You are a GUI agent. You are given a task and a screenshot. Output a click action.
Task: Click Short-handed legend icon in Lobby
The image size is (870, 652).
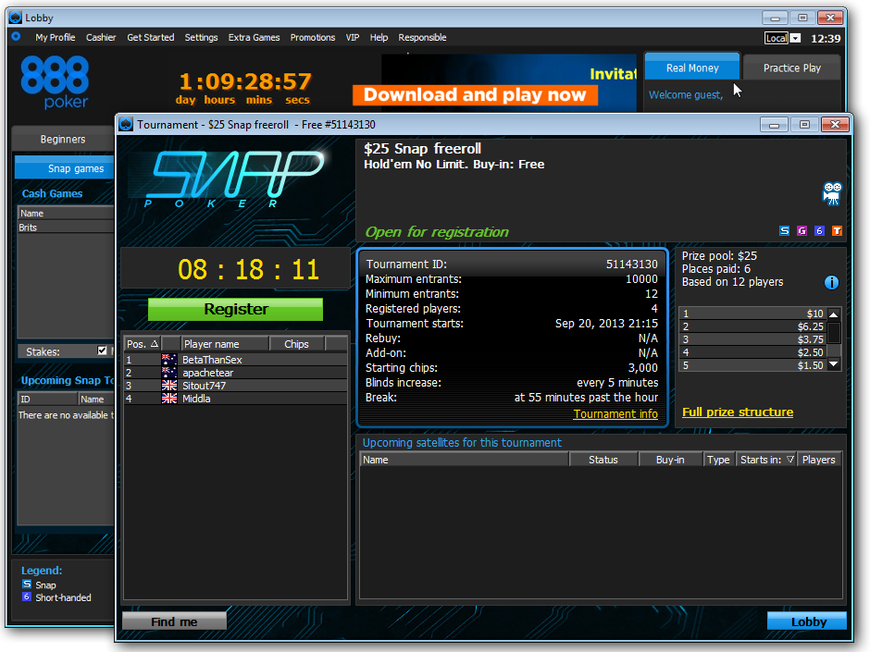27,597
